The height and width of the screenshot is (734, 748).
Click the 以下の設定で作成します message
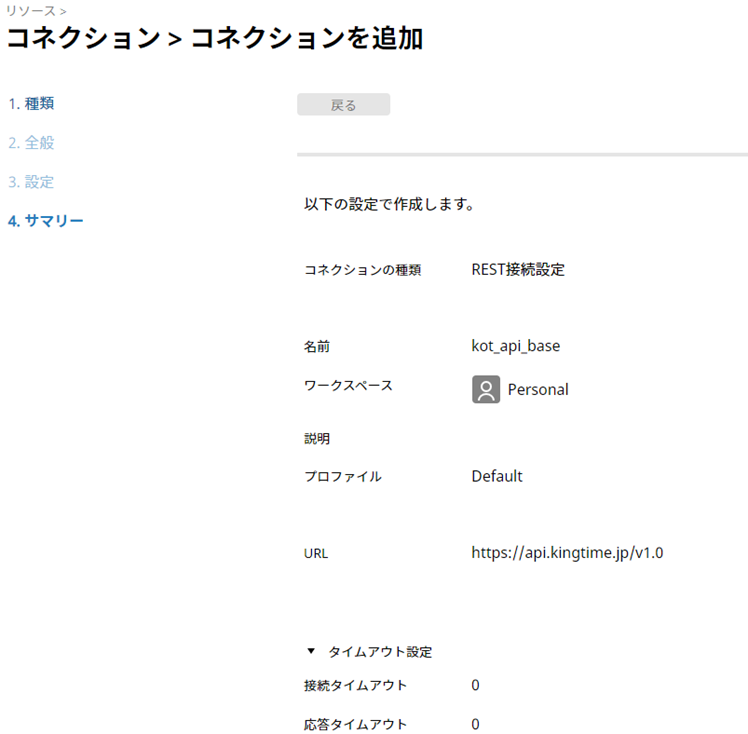coord(388,205)
